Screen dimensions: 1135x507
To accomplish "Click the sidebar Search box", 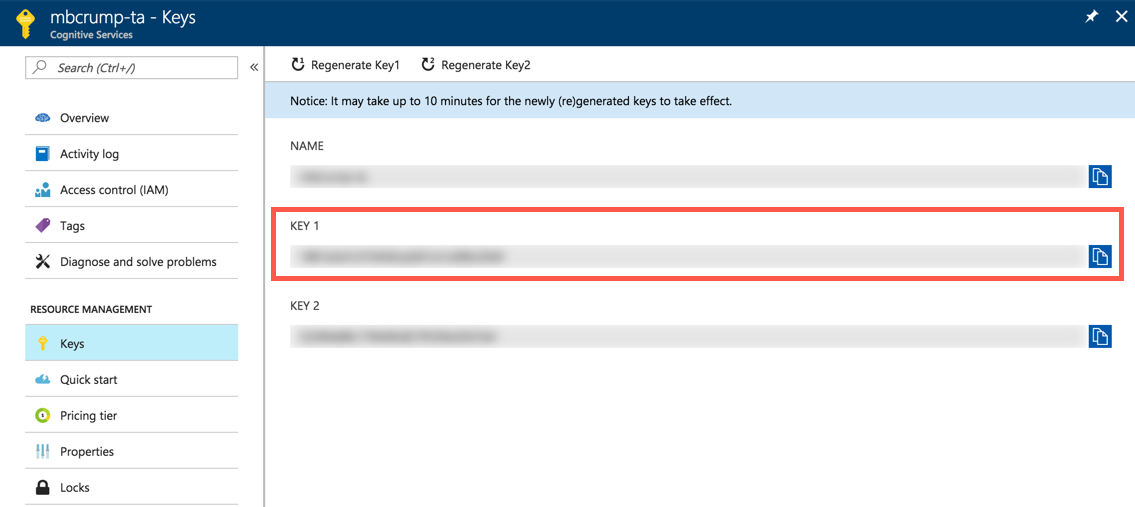I will [131, 67].
